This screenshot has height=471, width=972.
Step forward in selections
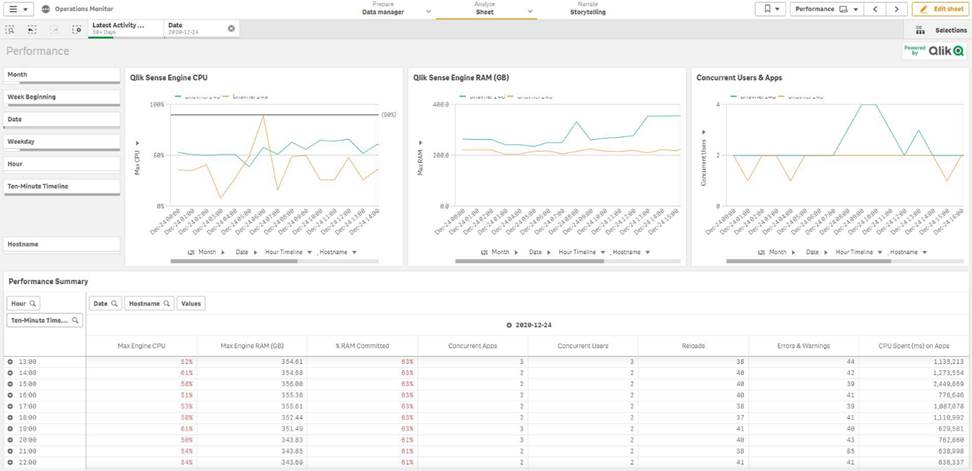click(54, 29)
